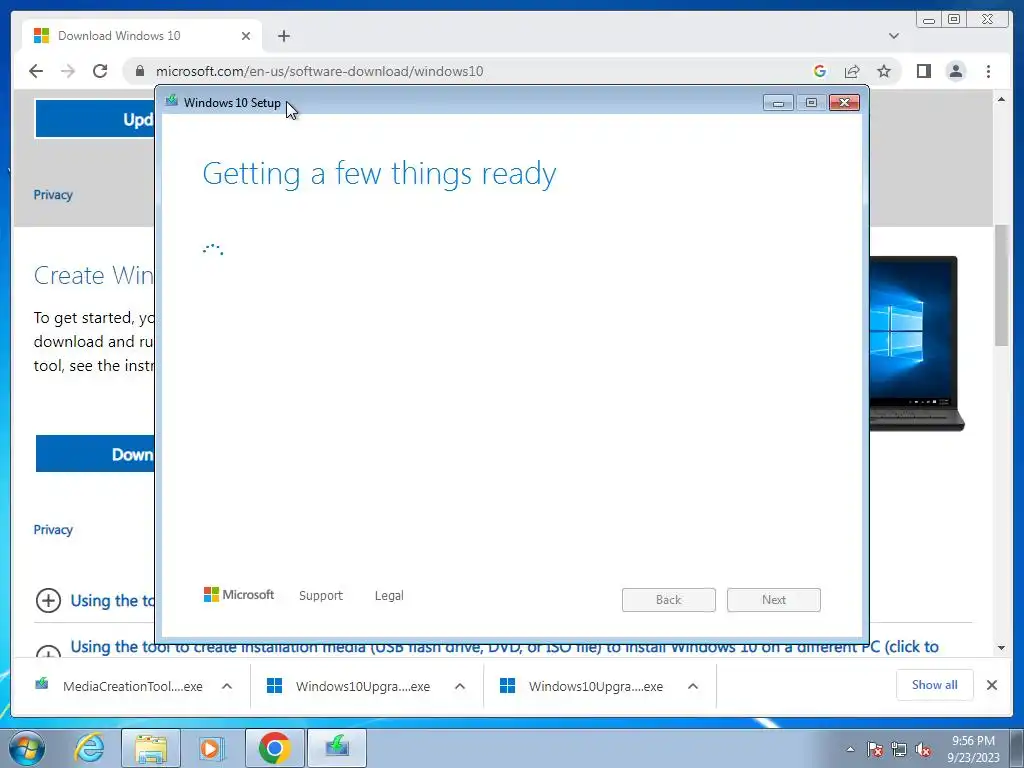Expand options for MediaCreationTool.exe download
Image resolution: width=1024 pixels, height=768 pixels.
click(x=227, y=686)
